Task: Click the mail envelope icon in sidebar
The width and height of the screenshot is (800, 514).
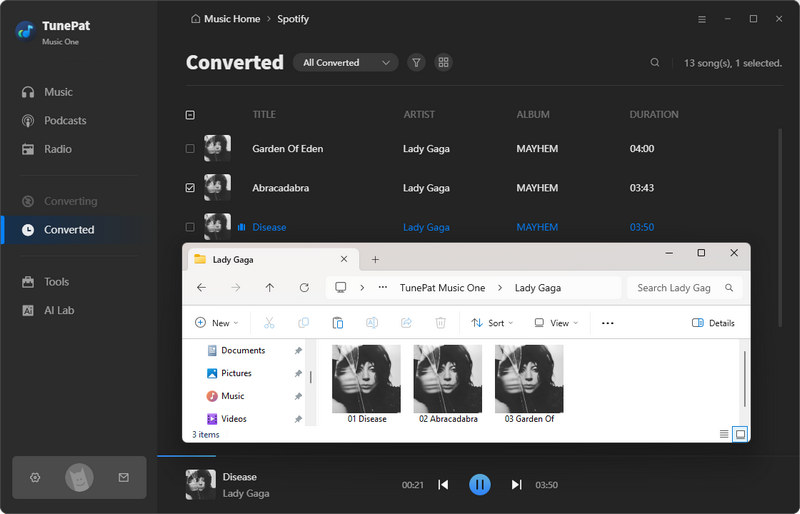Action: click(123, 478)
